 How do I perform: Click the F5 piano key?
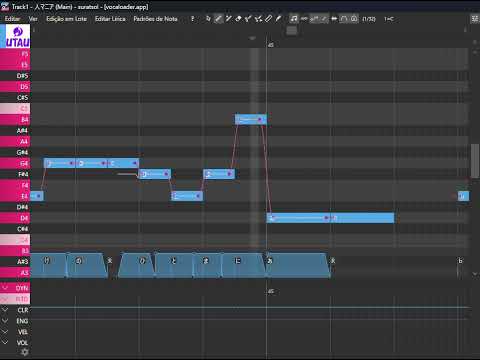click(x=15, y=54)
